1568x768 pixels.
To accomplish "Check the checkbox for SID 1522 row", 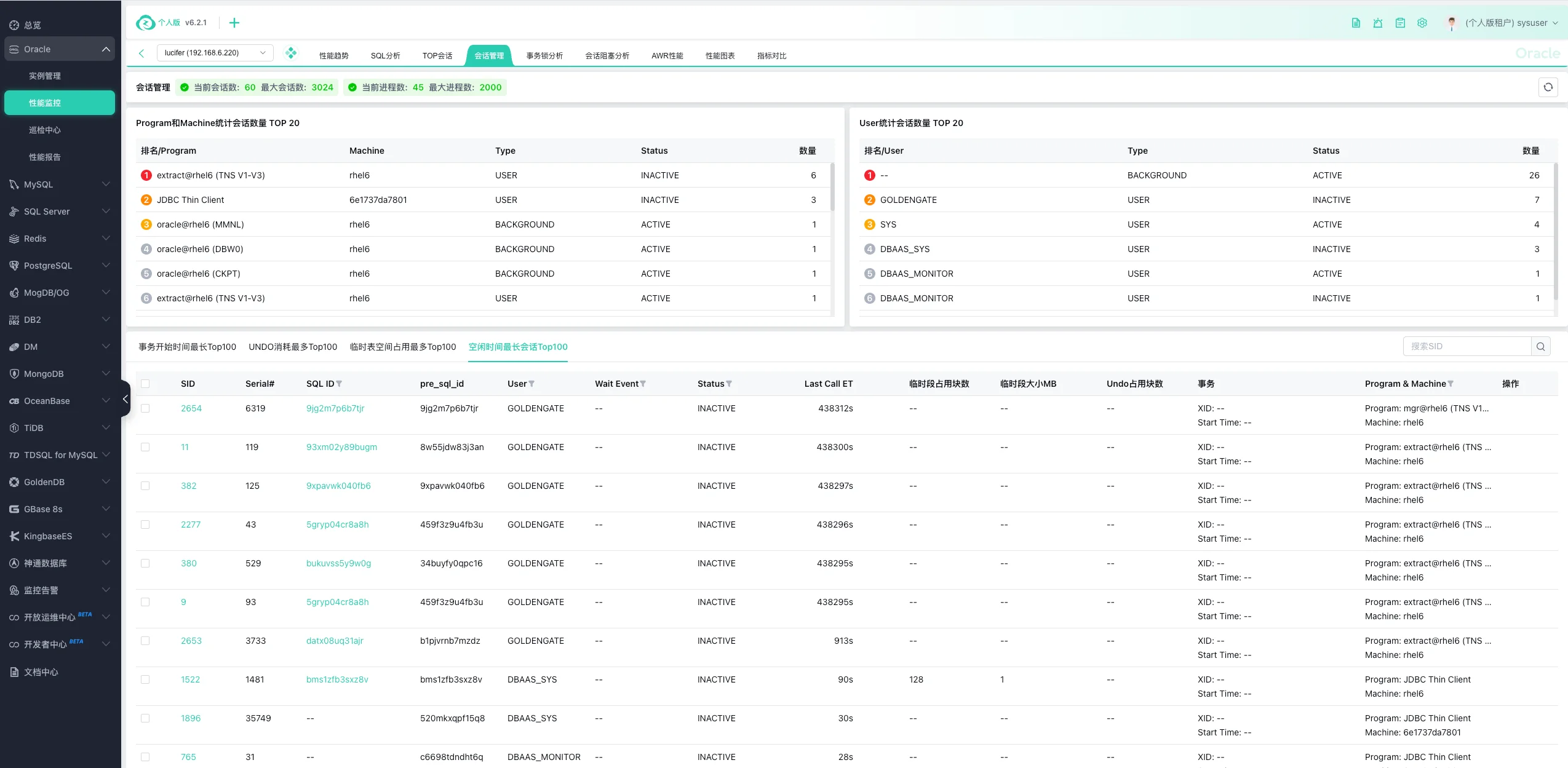I will click(x=145, y=679).
